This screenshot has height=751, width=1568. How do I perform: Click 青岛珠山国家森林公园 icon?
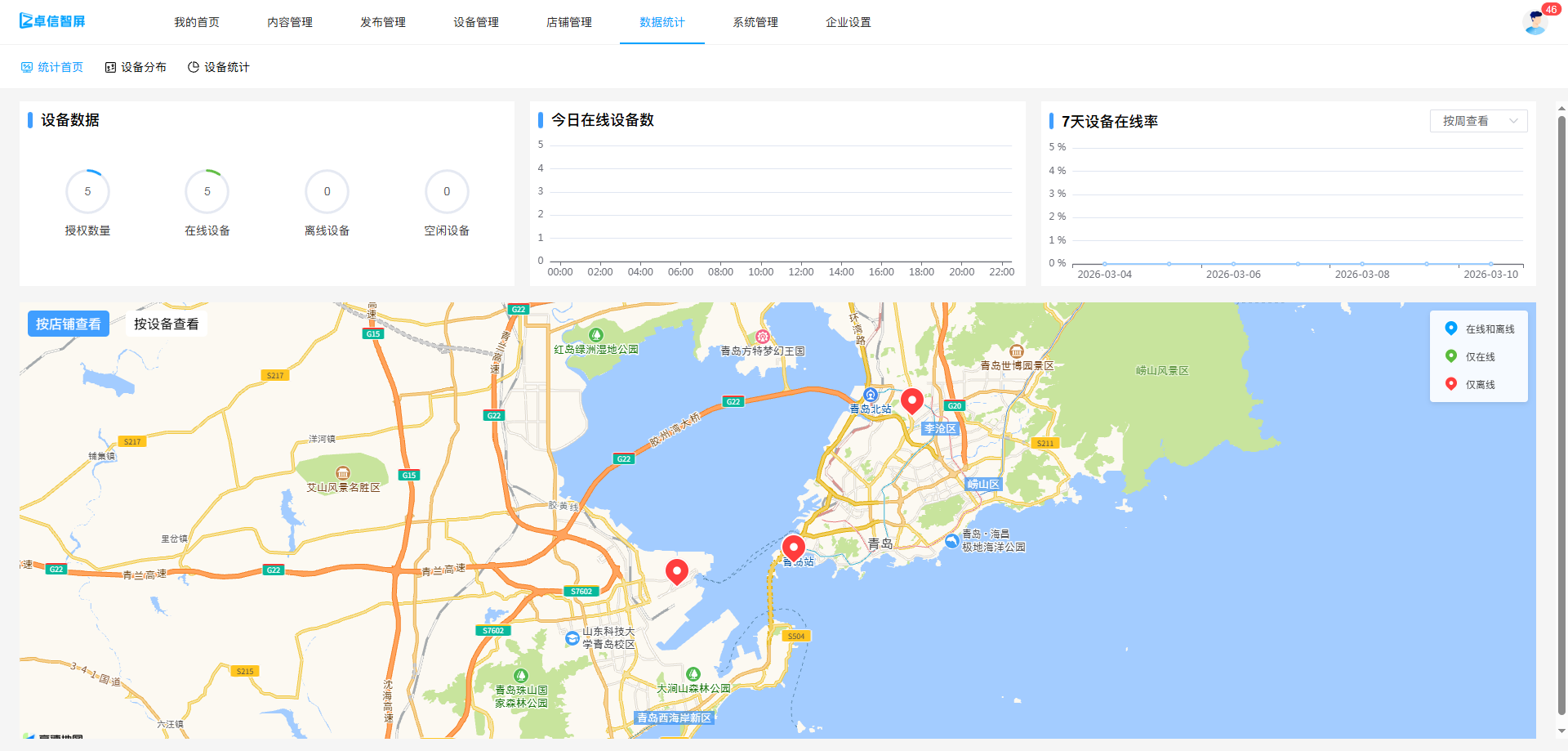pos(521,676)
